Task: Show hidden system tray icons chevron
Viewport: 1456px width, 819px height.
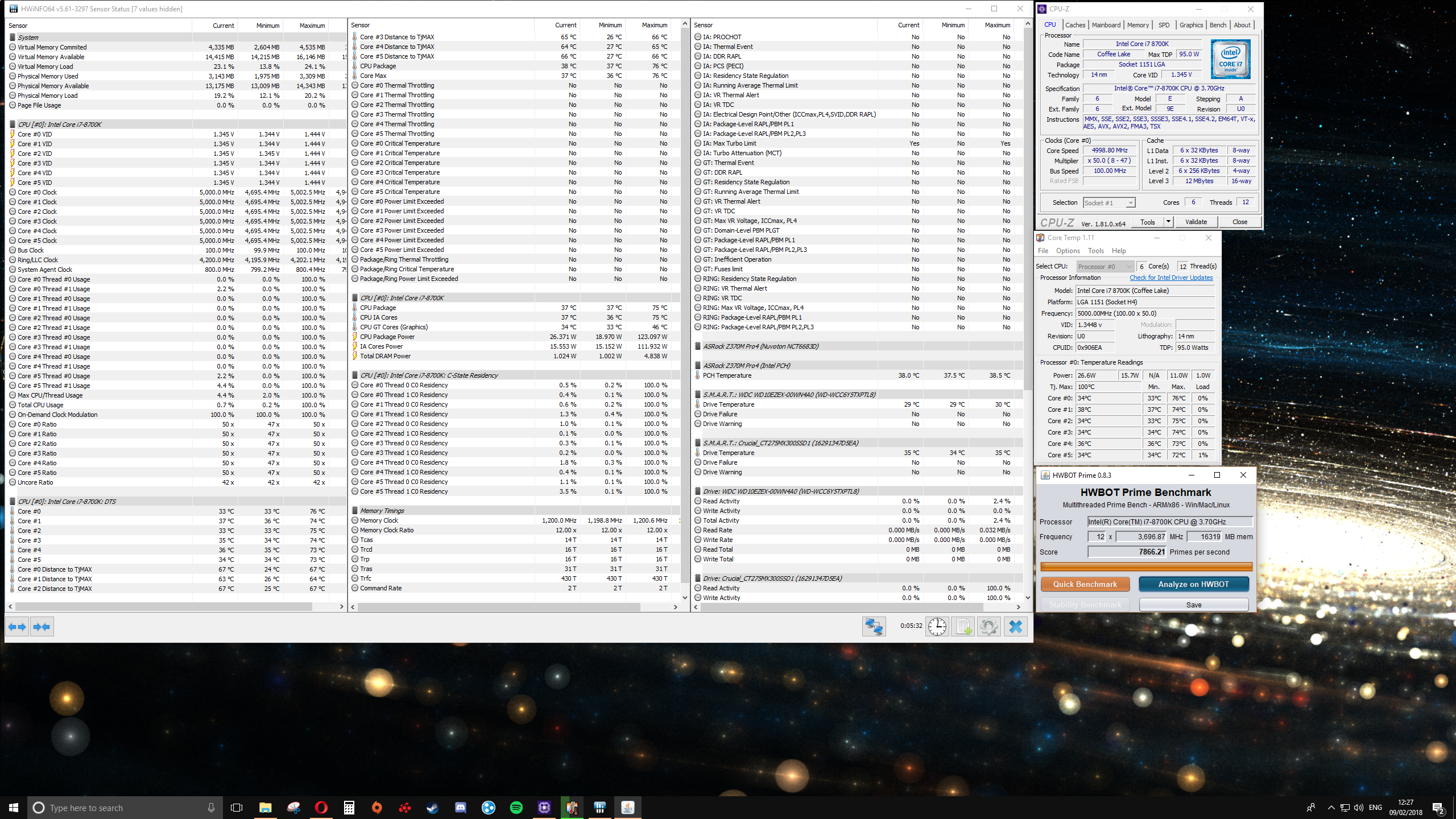Action: click(1331, 808)
